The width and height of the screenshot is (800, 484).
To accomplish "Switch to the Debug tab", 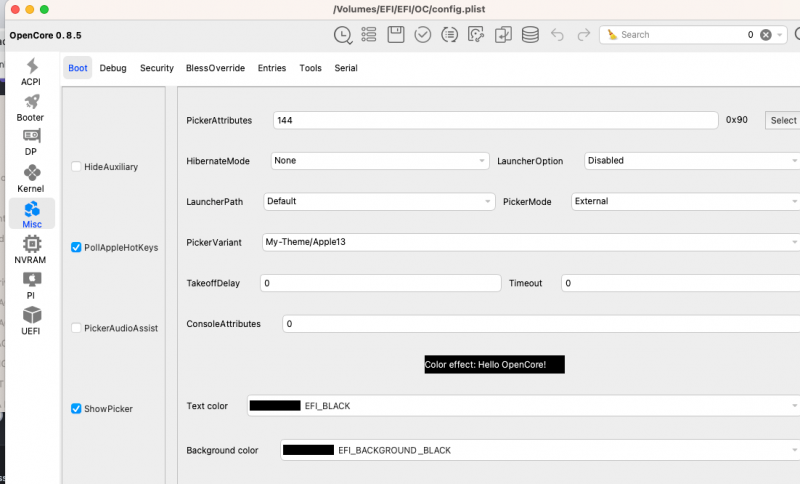I will pos(113,68).
